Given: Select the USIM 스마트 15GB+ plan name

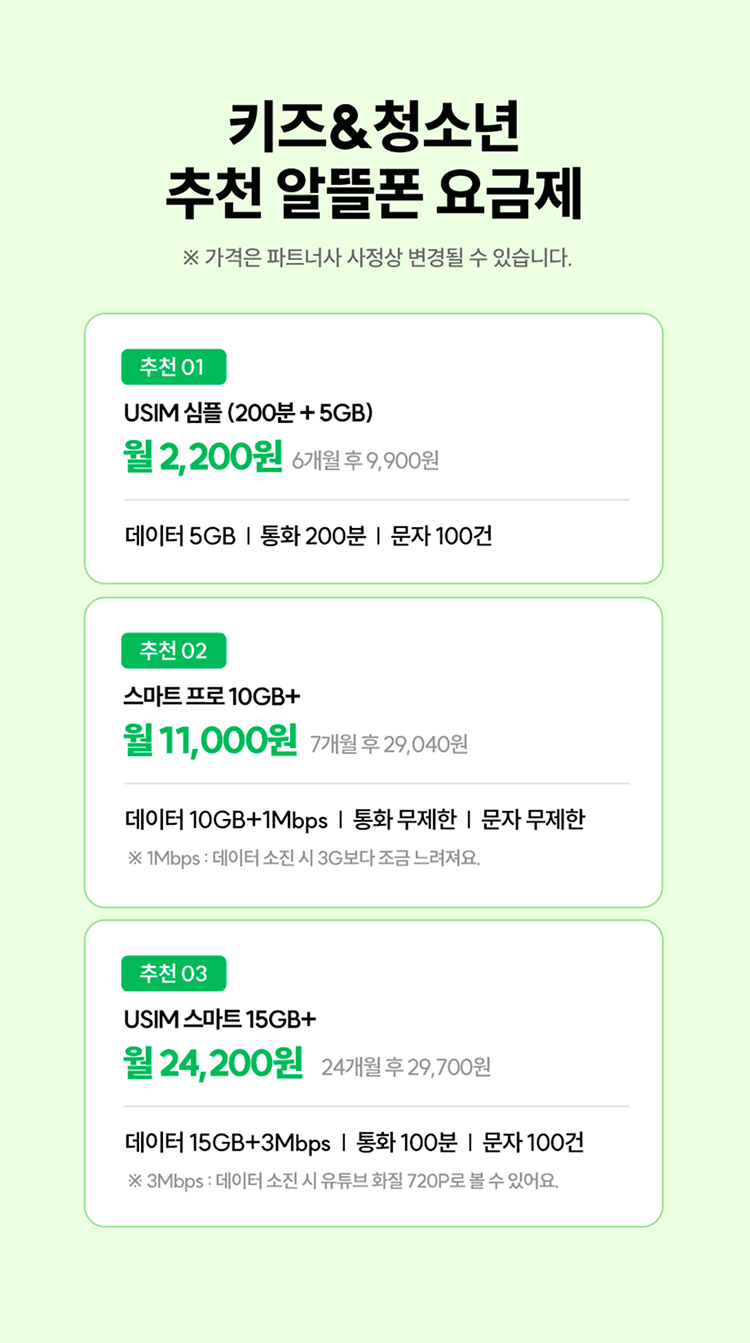Looking at the screenshot, I should click(220, 1019).
